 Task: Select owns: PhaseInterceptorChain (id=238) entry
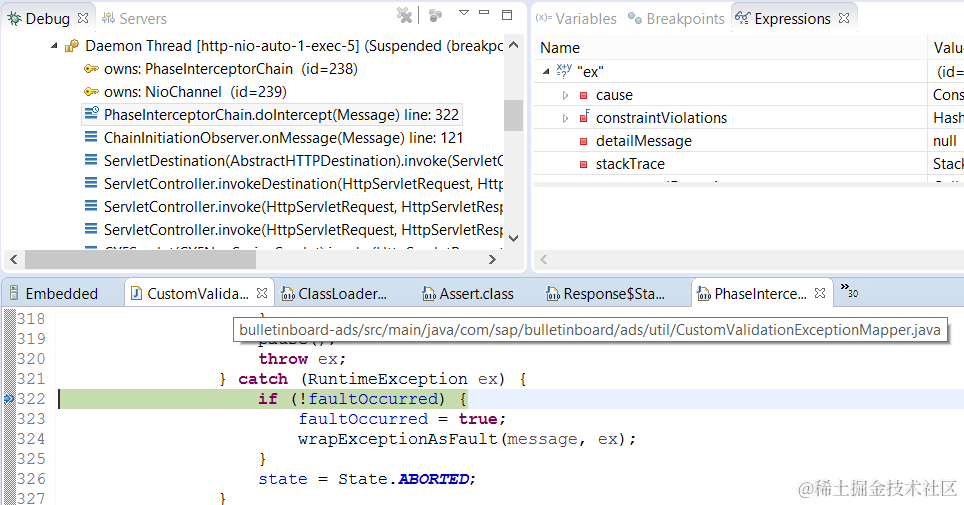pos(220,69)
